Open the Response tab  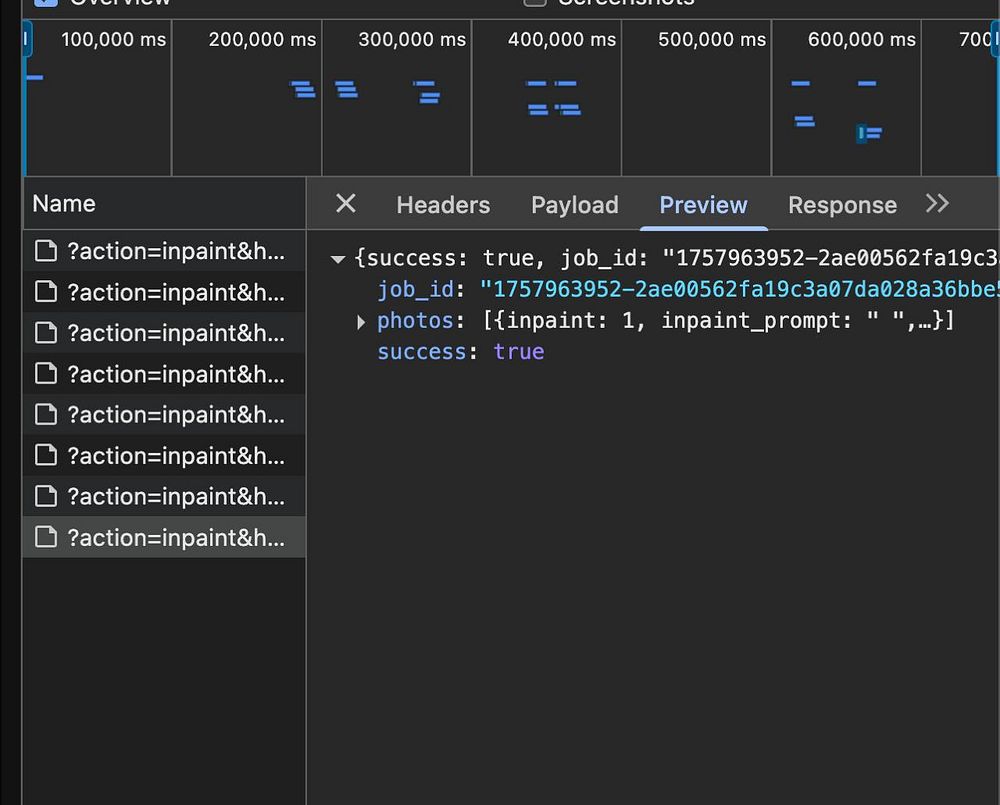coord(842,205)
